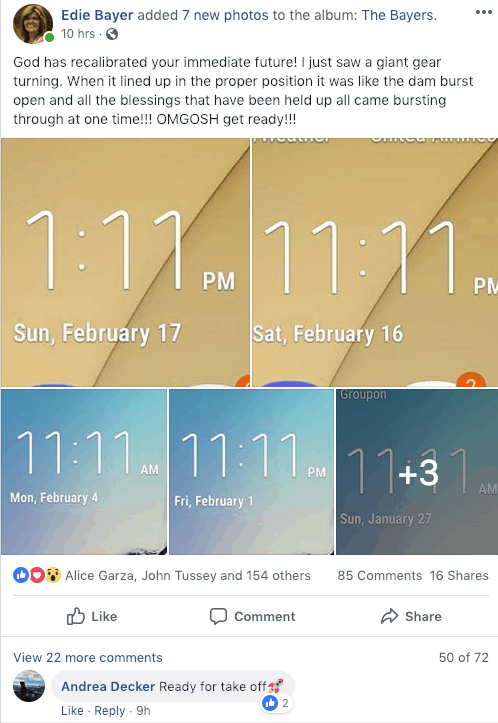Like Andrea Decker's comment
Screen dimensions: 498x723
(x=72, y=711)
